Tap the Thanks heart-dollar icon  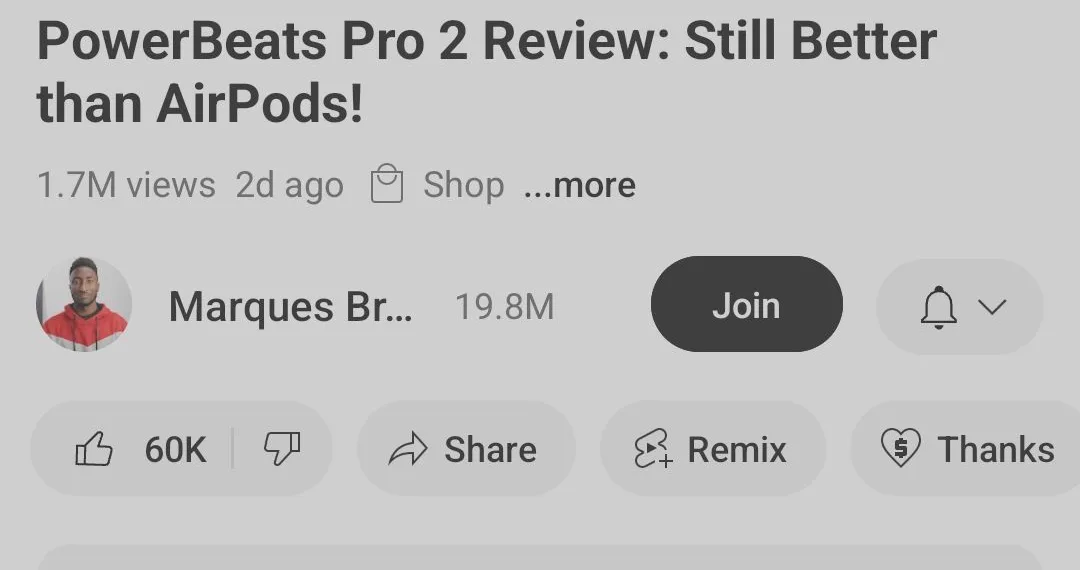point(900,447)
